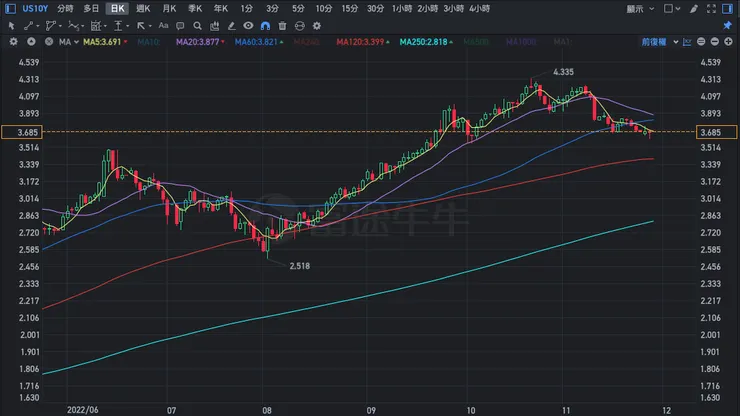The height and width of the screenshot is (416, 740).
Task: Select the 15分 interval
Action: coord(350,8)
